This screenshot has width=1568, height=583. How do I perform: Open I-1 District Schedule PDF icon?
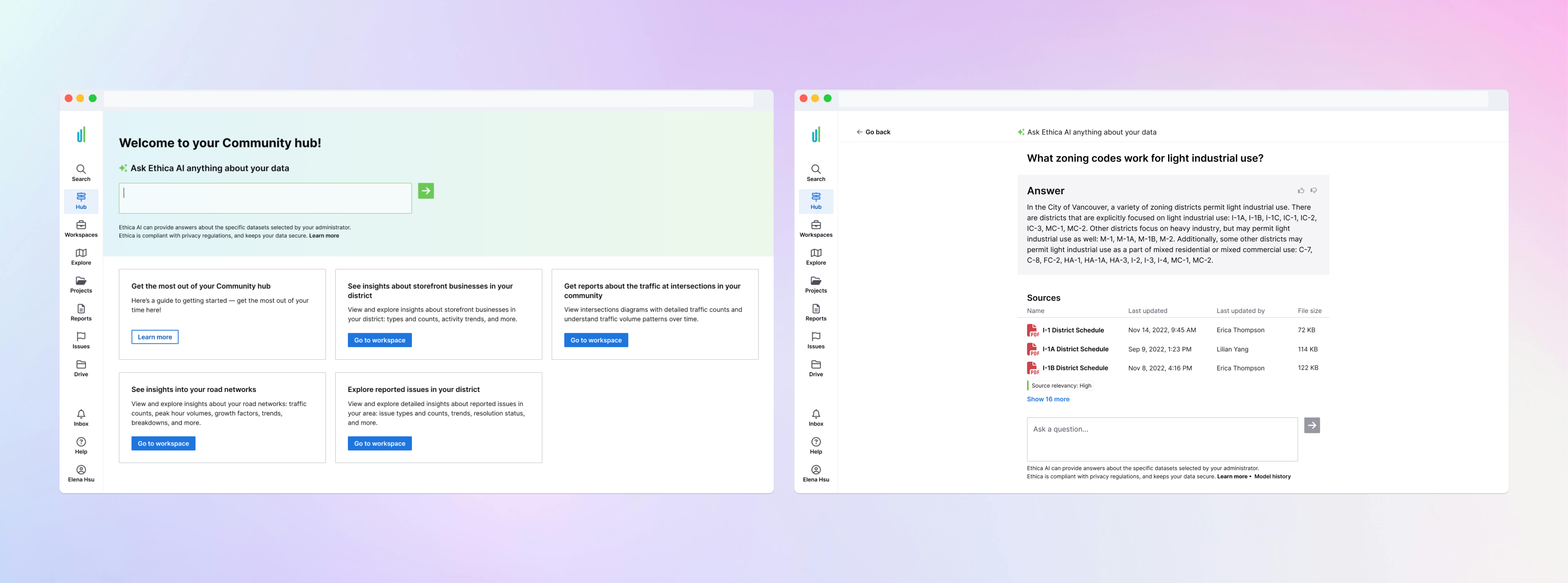pyautogui.click(x=1032, y=330)
